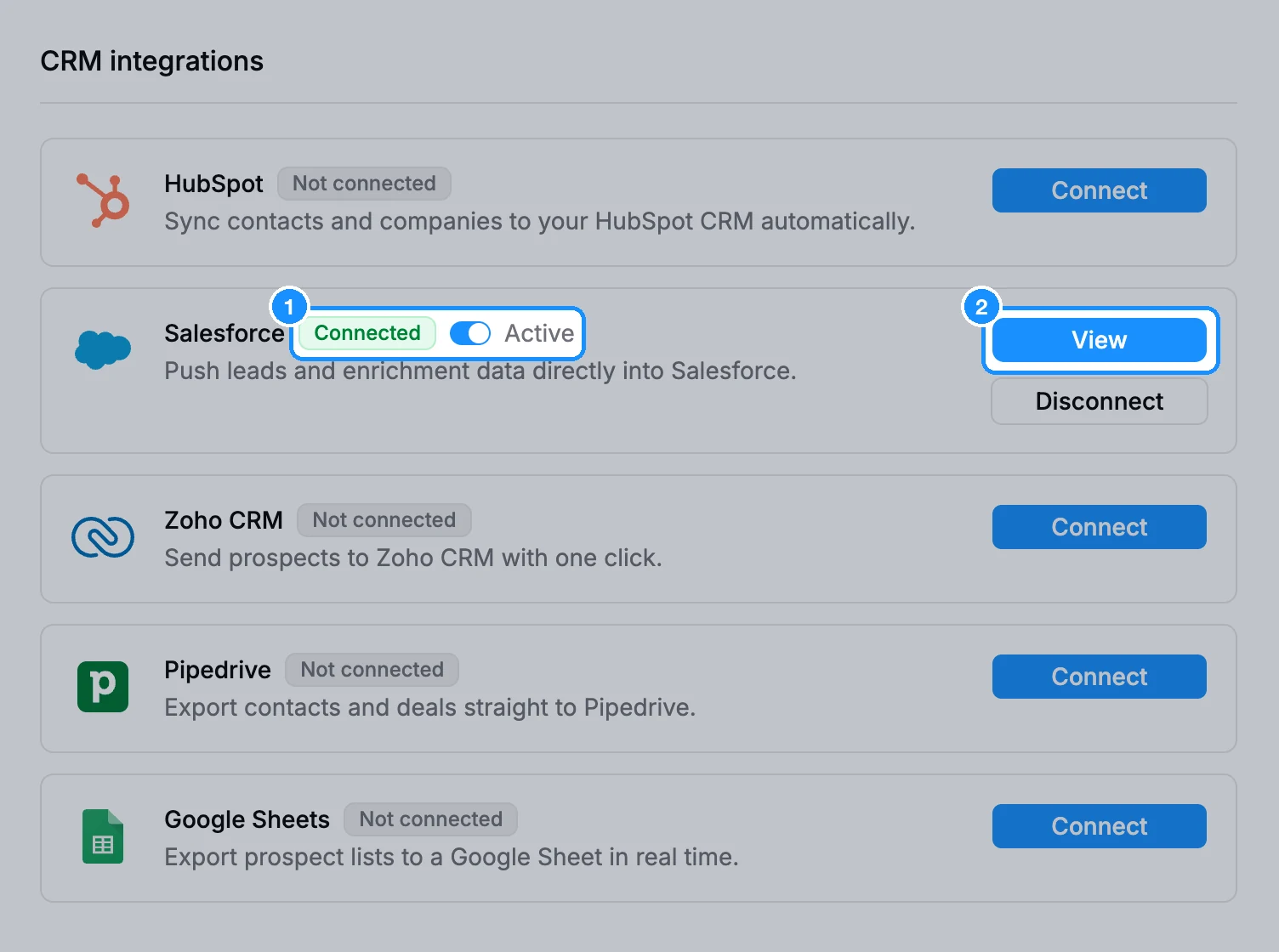Click Pipedrive's Not connected badge
The width and height of the screenshot is (1279, 952).
point(372,670)
